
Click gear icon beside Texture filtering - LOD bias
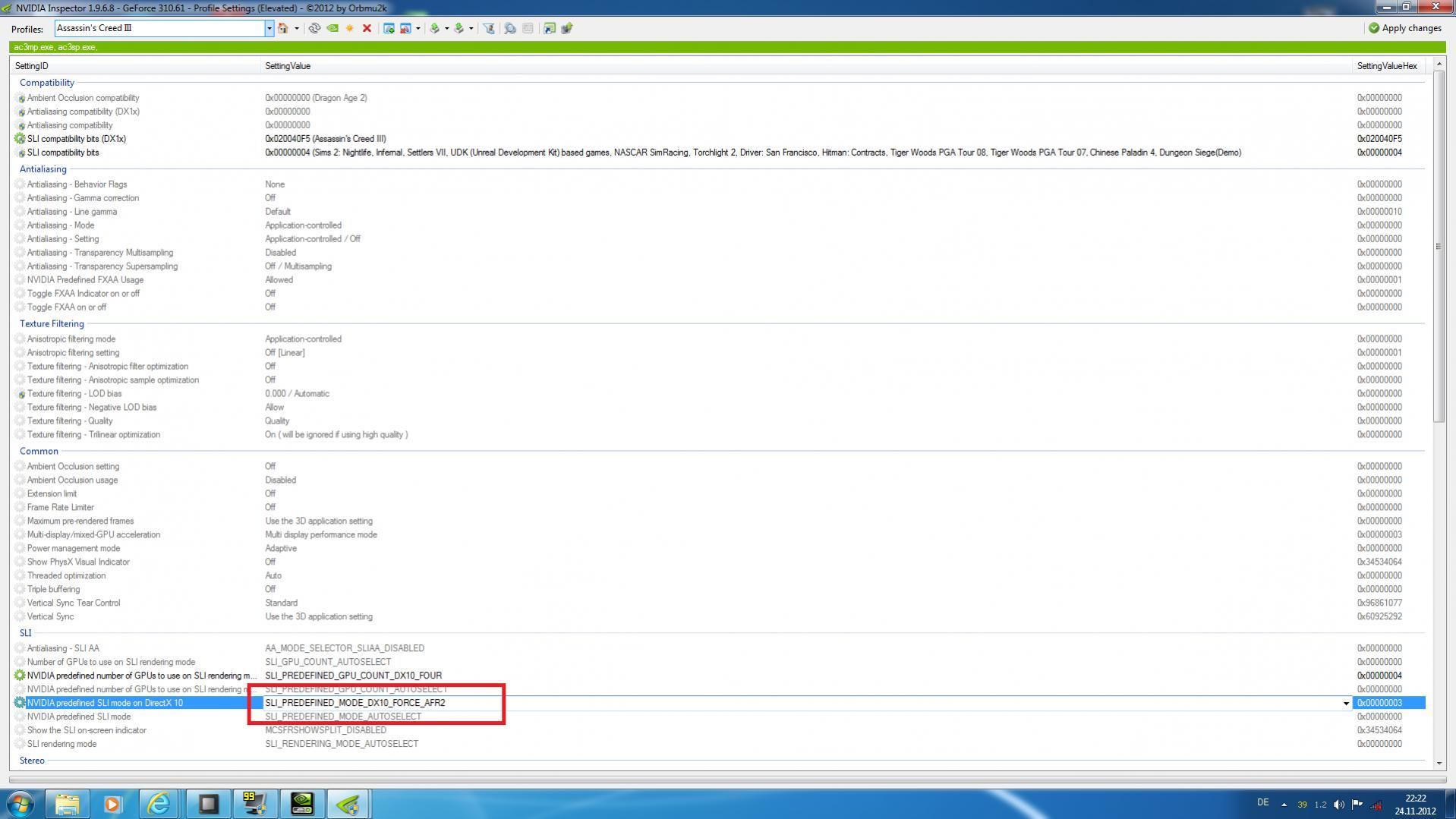(x=20, y=394)
